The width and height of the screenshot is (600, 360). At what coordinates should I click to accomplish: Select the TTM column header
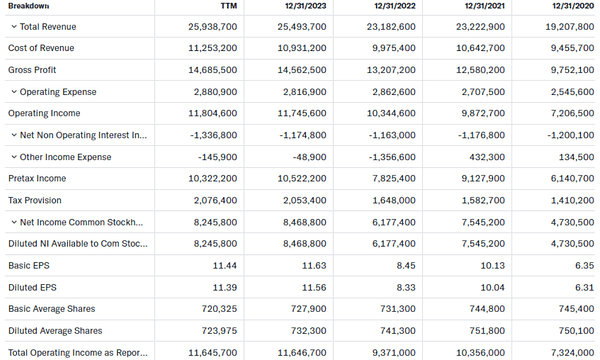click(228, 6)
